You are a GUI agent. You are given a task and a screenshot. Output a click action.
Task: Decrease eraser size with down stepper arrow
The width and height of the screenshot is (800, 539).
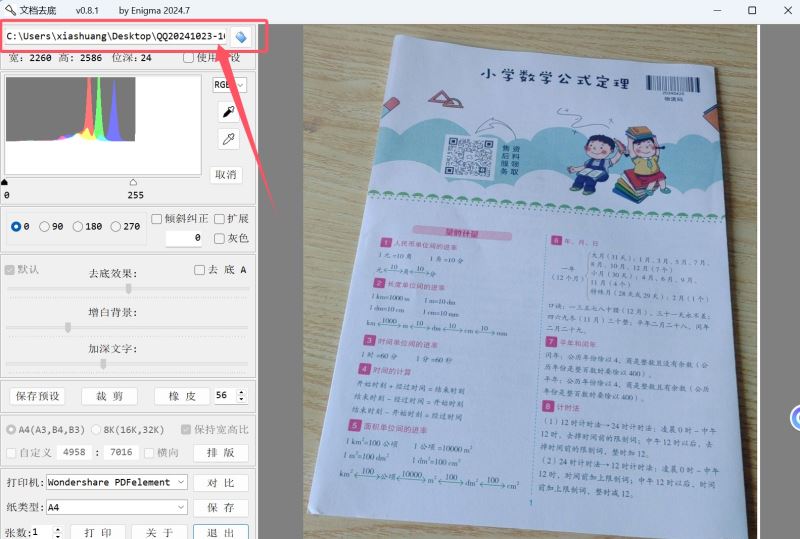pyautogui.click(x=241, y=399)
